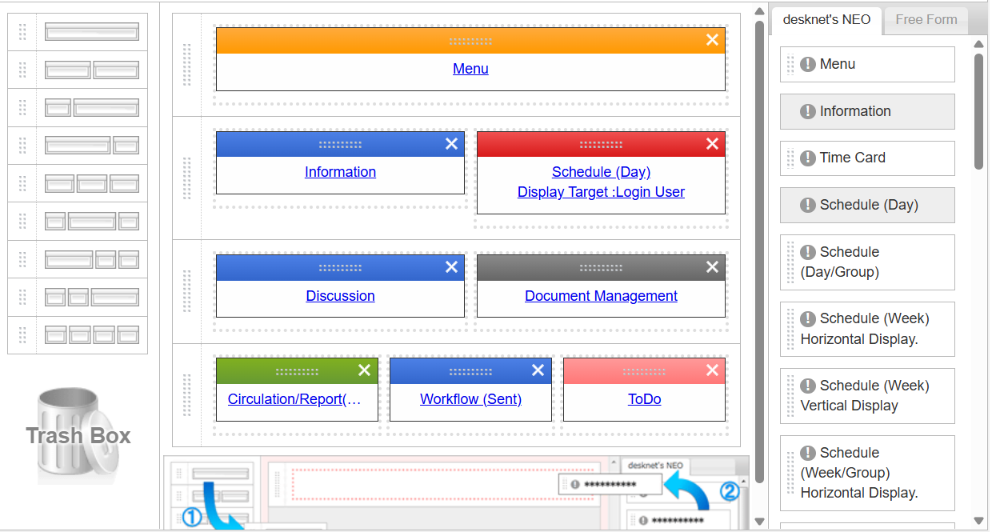Pick narrow-left wide-right two-column layout
This screenshot has width=990, height=532.
(x=92, y=107)
